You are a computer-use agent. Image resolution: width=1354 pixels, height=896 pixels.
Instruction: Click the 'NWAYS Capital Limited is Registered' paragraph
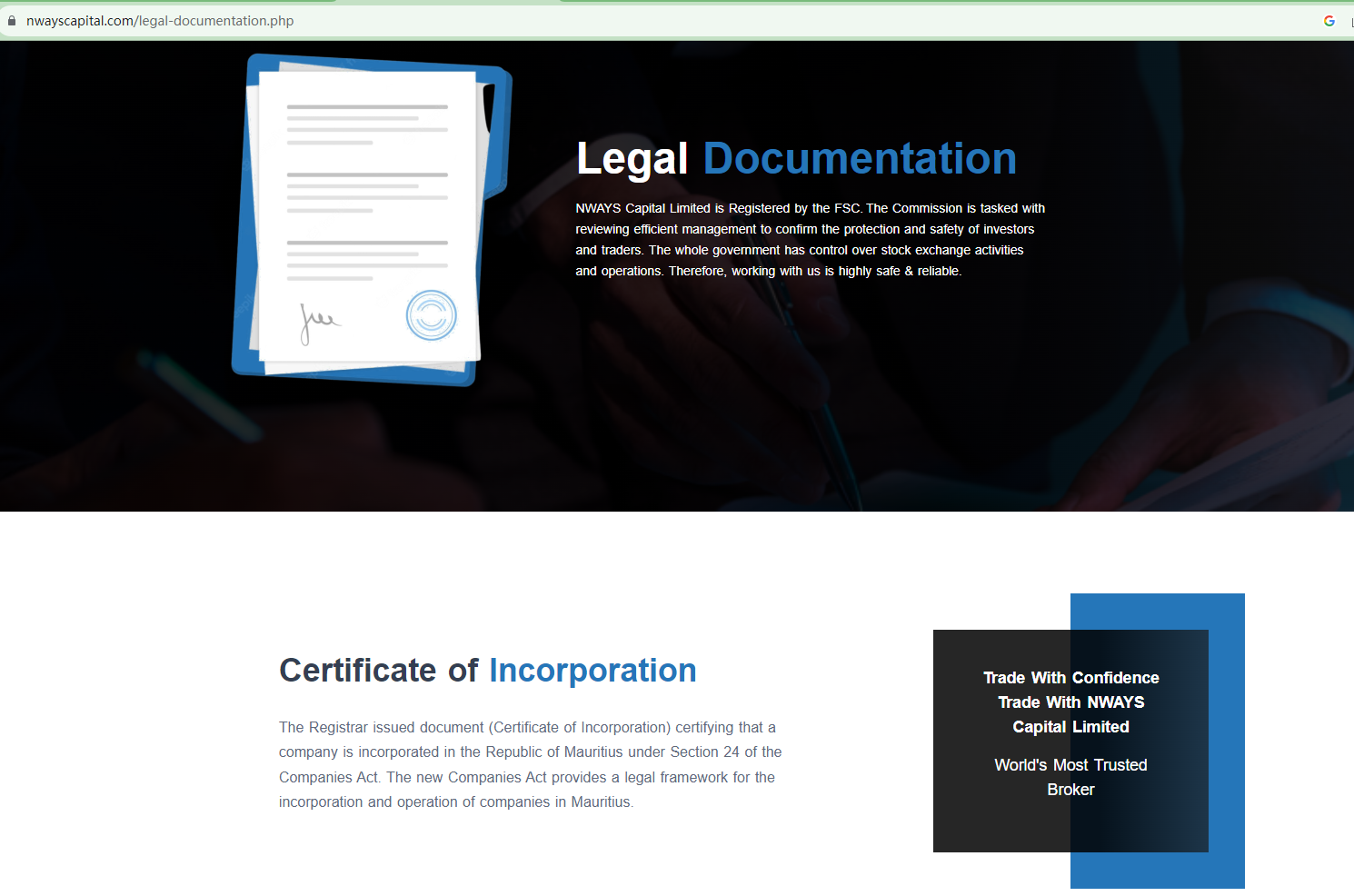click(x=811, y=240)
